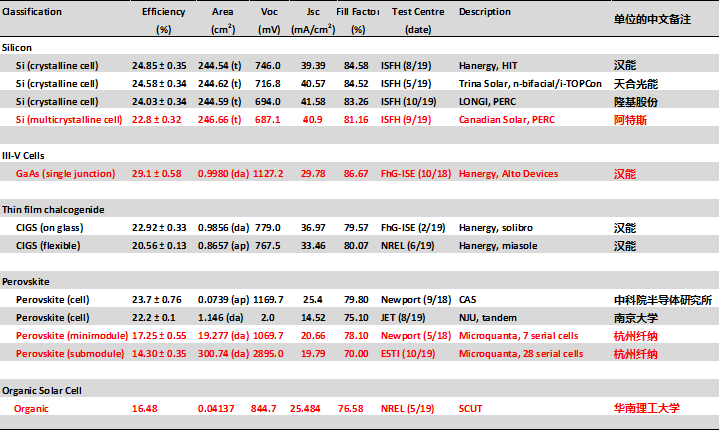Select GaAs (single junction) row label
720x432 pixels.
pyautogui.click(x=65, y=174)
